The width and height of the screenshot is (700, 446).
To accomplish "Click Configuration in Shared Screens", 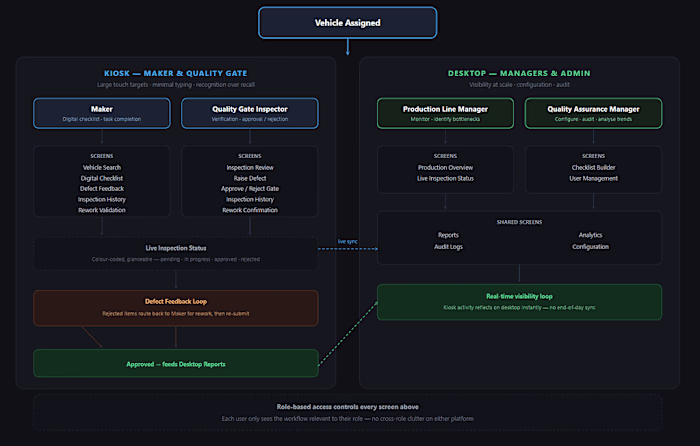I will (590, 247).
